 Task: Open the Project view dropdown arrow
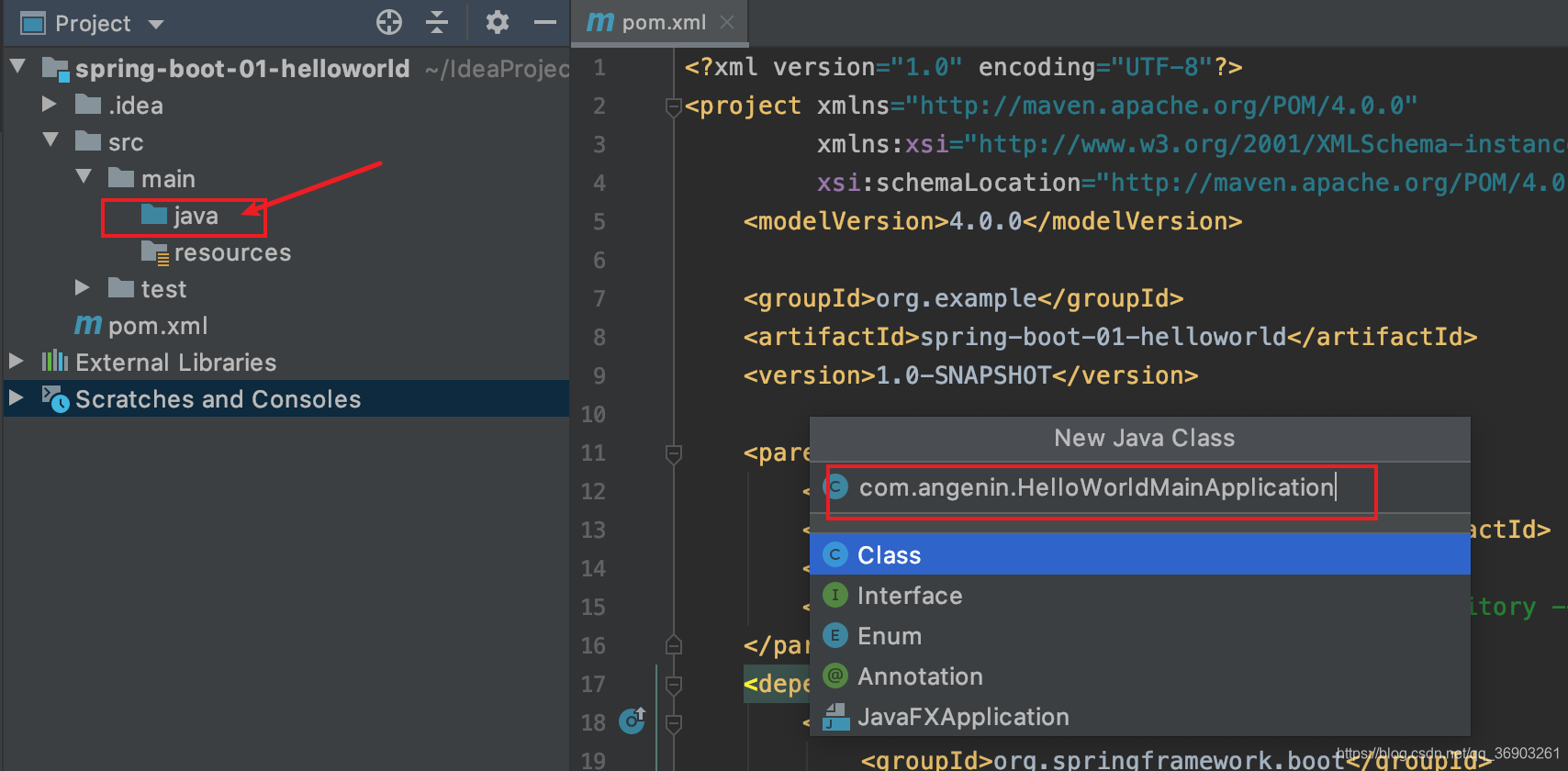click(x=156, y=24)
